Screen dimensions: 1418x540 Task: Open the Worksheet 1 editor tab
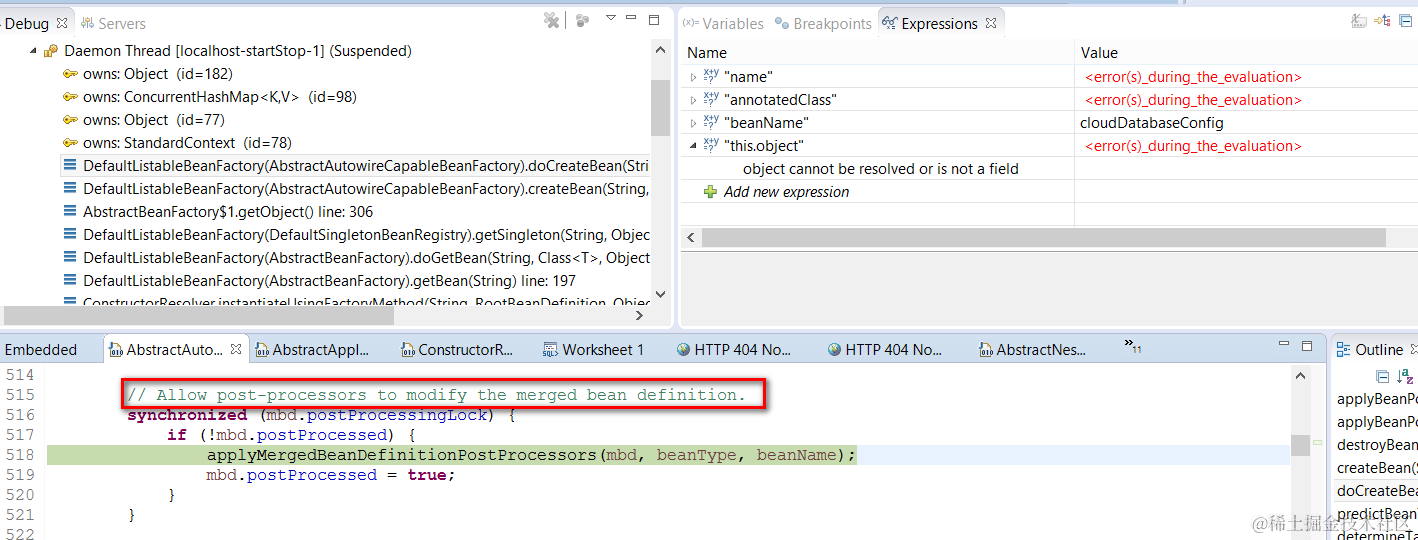593,350
